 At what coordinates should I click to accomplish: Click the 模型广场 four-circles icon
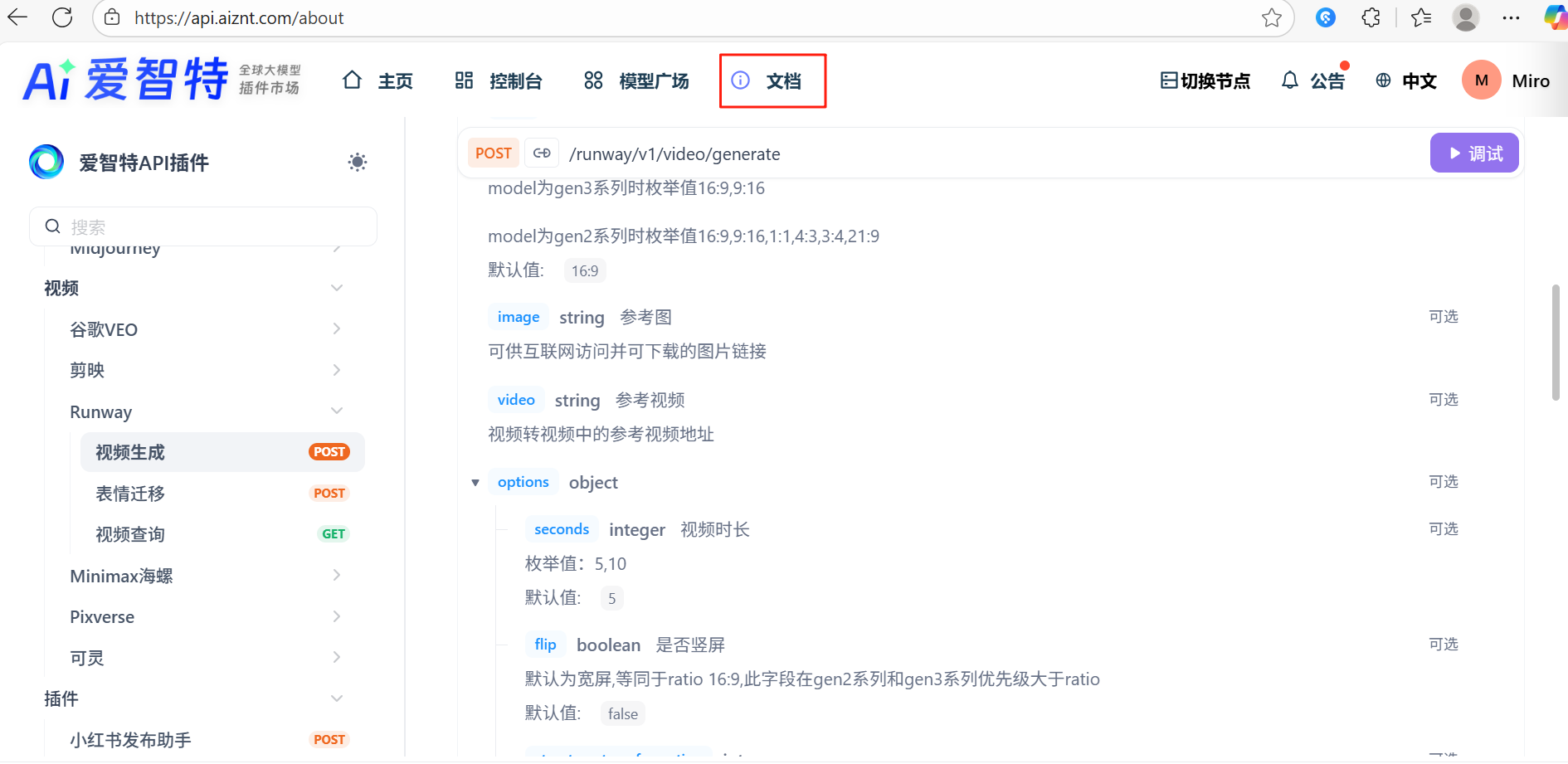pyautogui.click(x=593, y=80)
